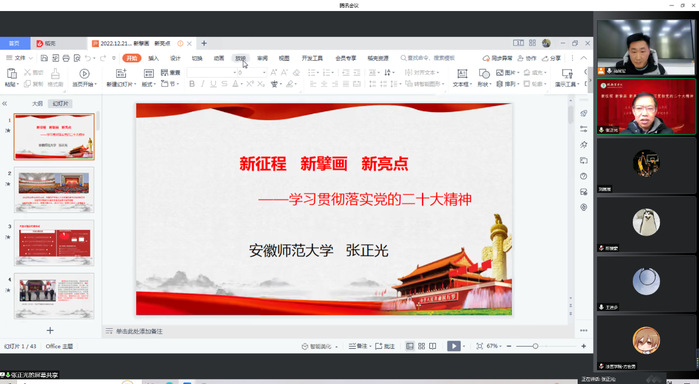Click the paste clipboard icon
The width and height of the screenshot is (699, 384).
click(12, 74)
